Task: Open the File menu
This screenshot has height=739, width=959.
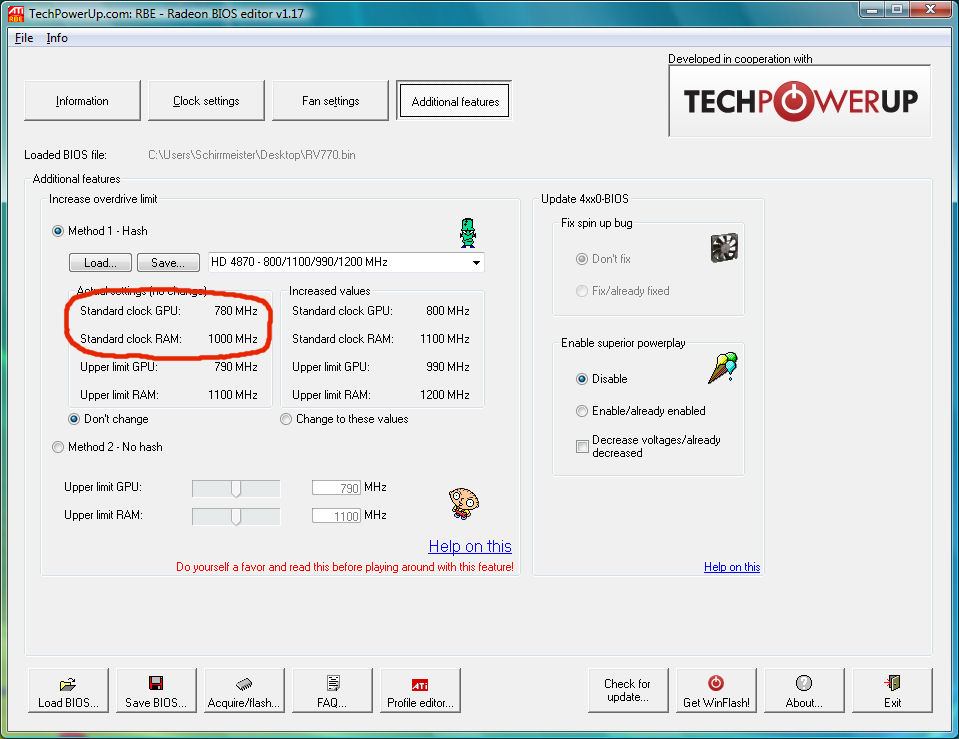Action: [x=24, y=38]
